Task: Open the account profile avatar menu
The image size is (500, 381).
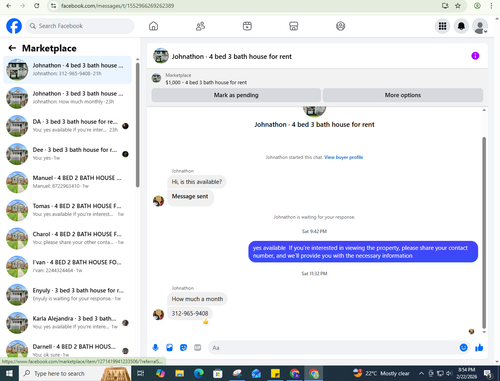Action: tap(480, 26)
